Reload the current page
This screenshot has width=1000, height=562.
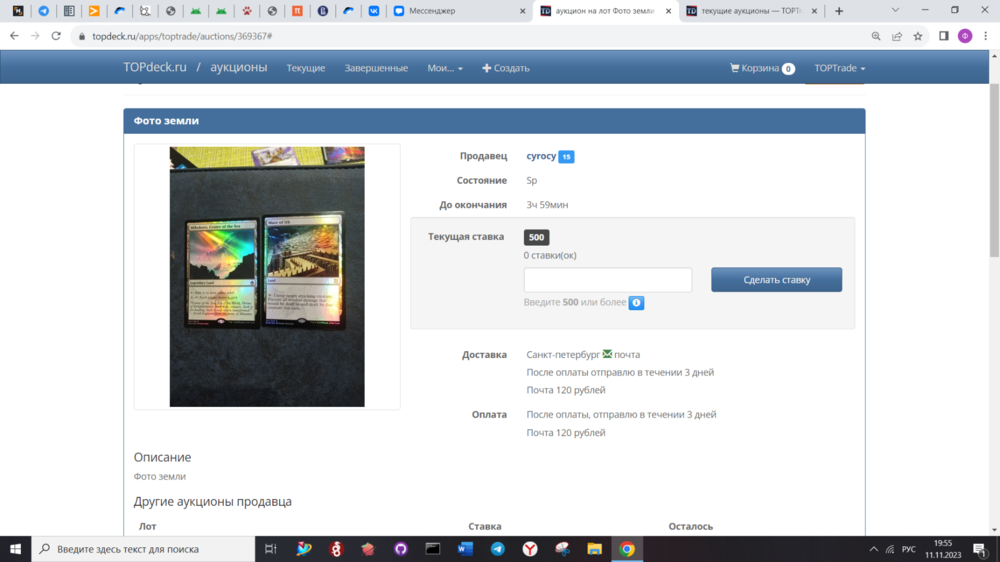[x=56, y=36]
